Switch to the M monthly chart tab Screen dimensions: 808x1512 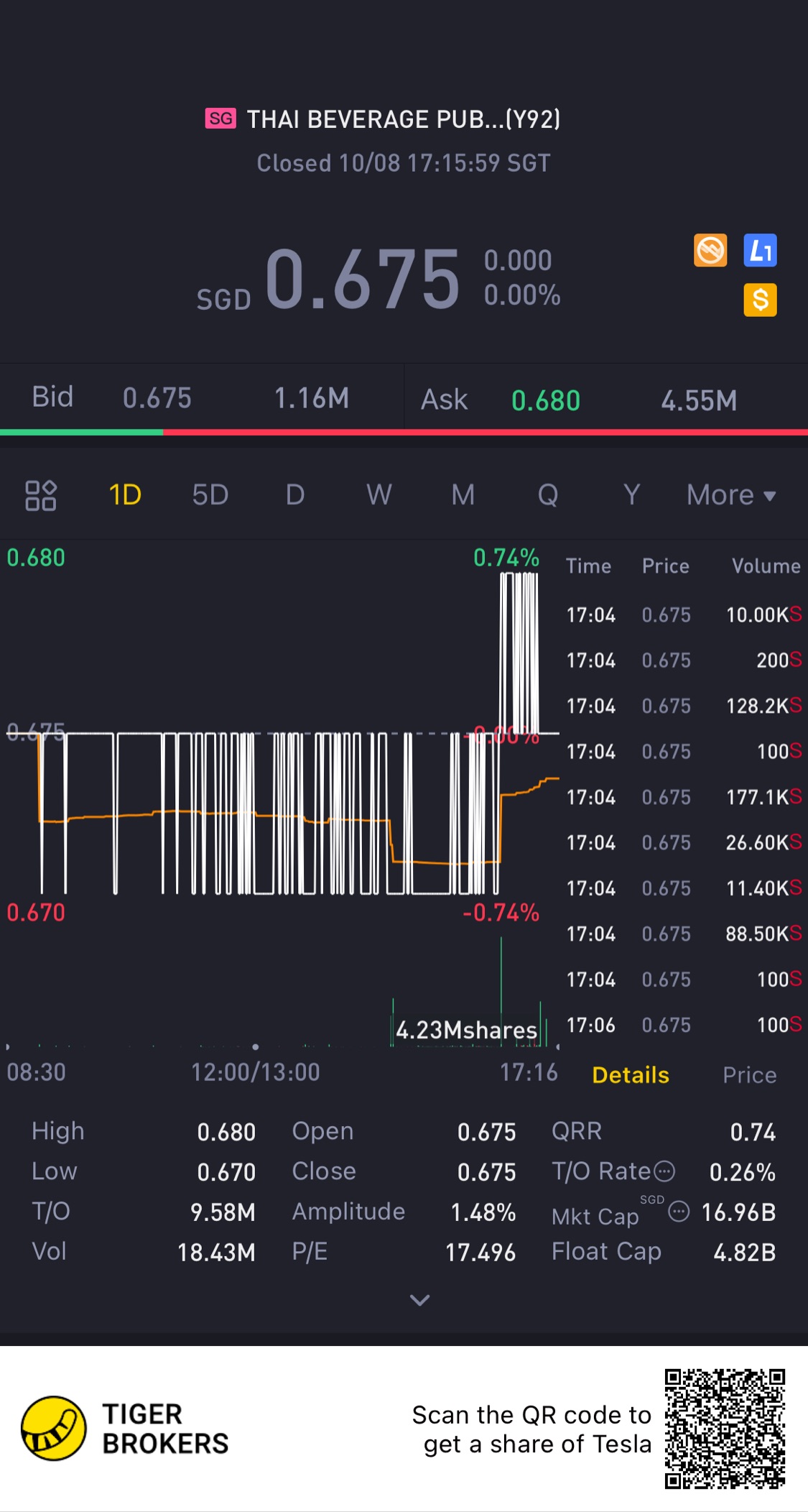[x=463, y=495]
